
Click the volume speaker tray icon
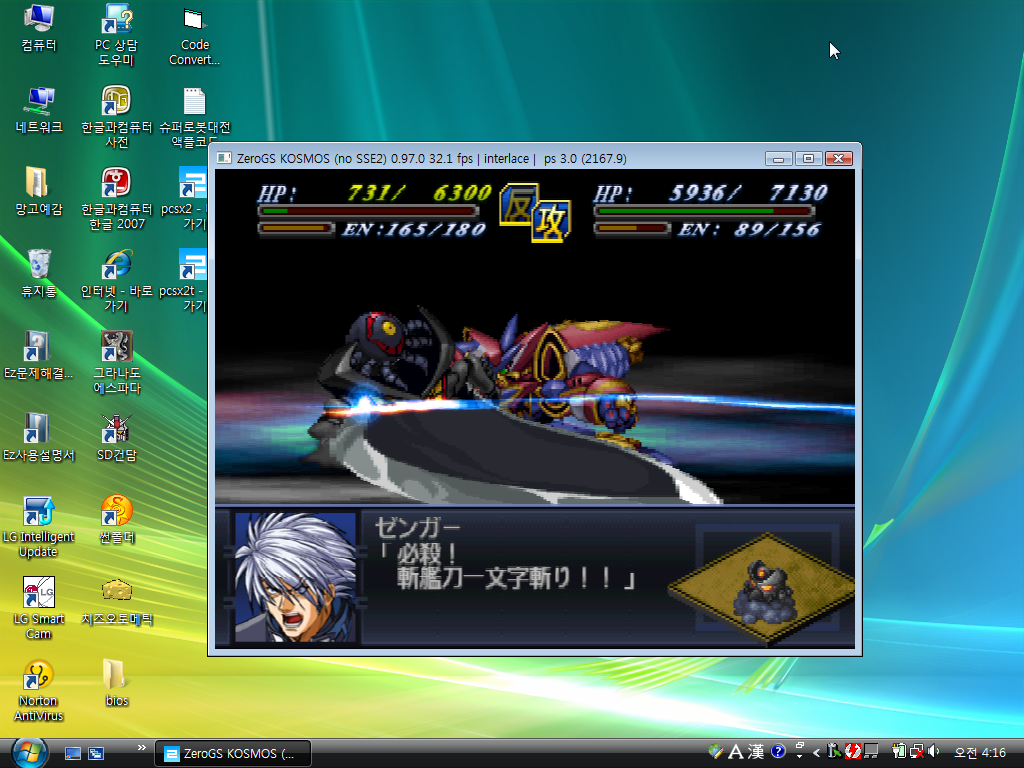click(x=933, y=752)
